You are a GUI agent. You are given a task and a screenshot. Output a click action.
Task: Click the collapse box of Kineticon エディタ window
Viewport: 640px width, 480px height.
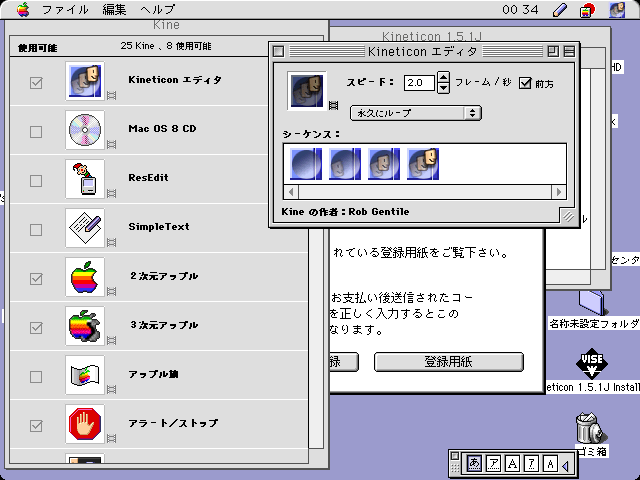coord(569,51)
